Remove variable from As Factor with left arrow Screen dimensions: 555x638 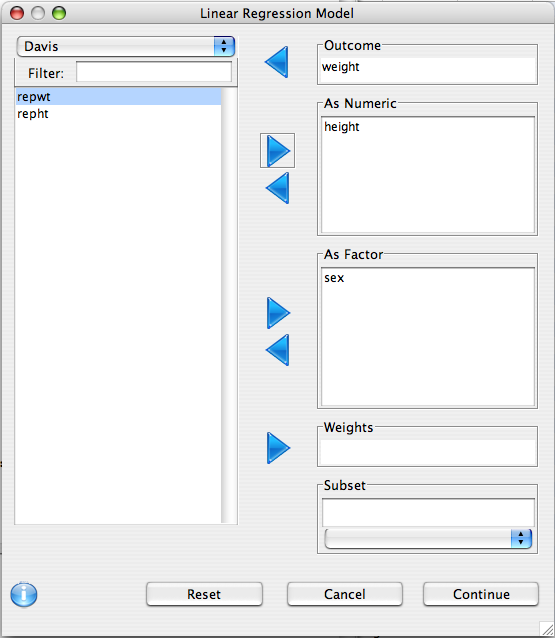click(x=278, y=350)
